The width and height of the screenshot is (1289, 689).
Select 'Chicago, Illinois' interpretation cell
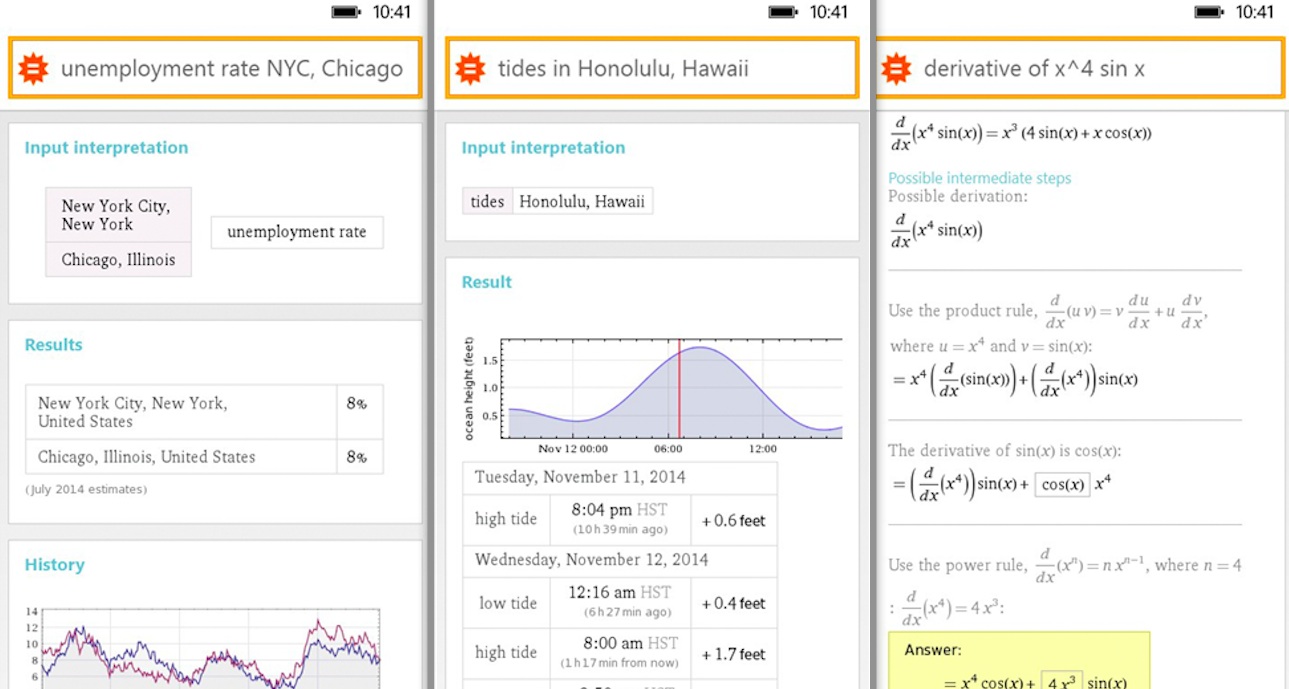point(118,259)
